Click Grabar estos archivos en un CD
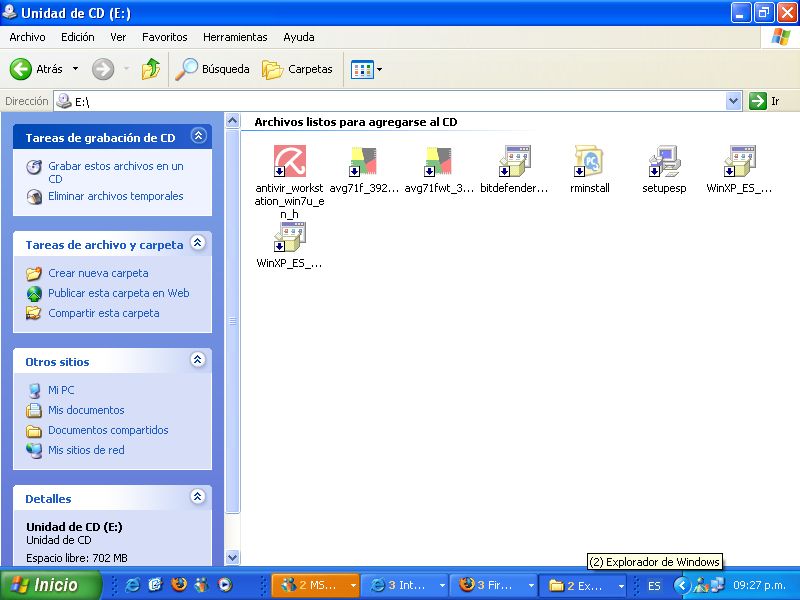The image size is (800, 600). 115,172
